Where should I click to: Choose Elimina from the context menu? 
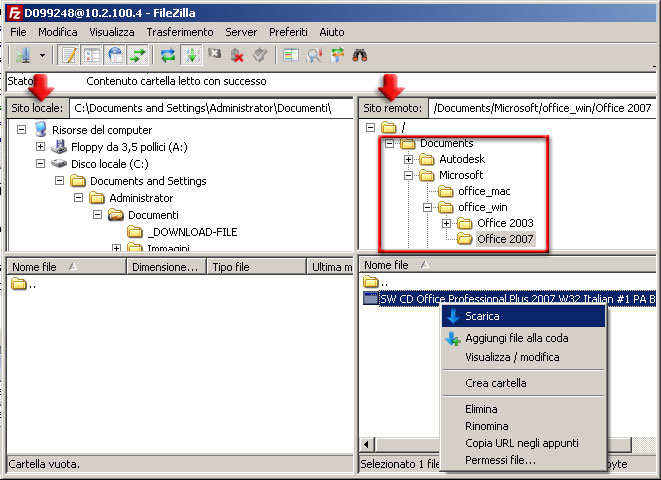point(523,409)
